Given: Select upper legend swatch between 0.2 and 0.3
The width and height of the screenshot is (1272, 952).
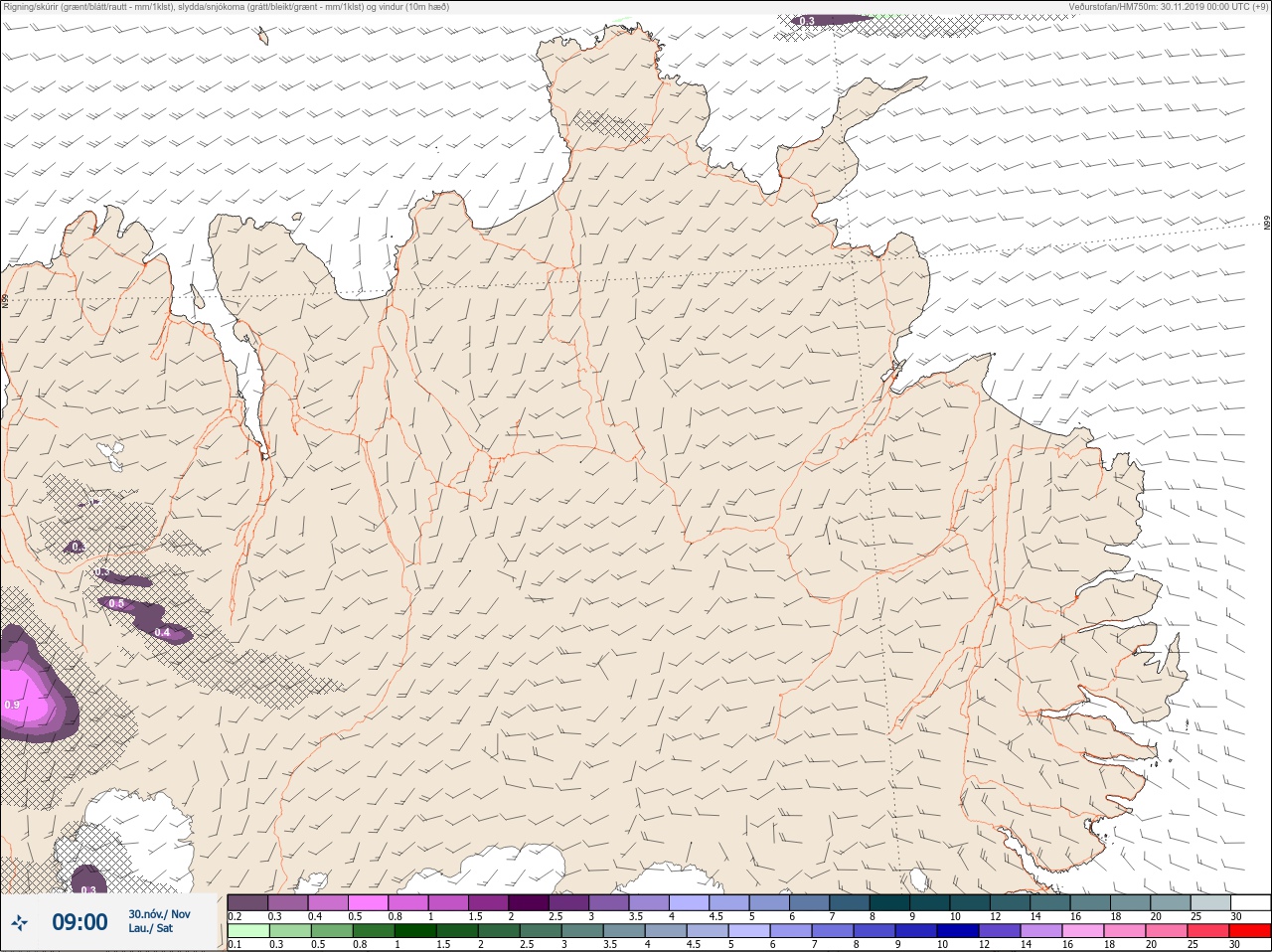Looking at the screenshot, I should (247, 902).
